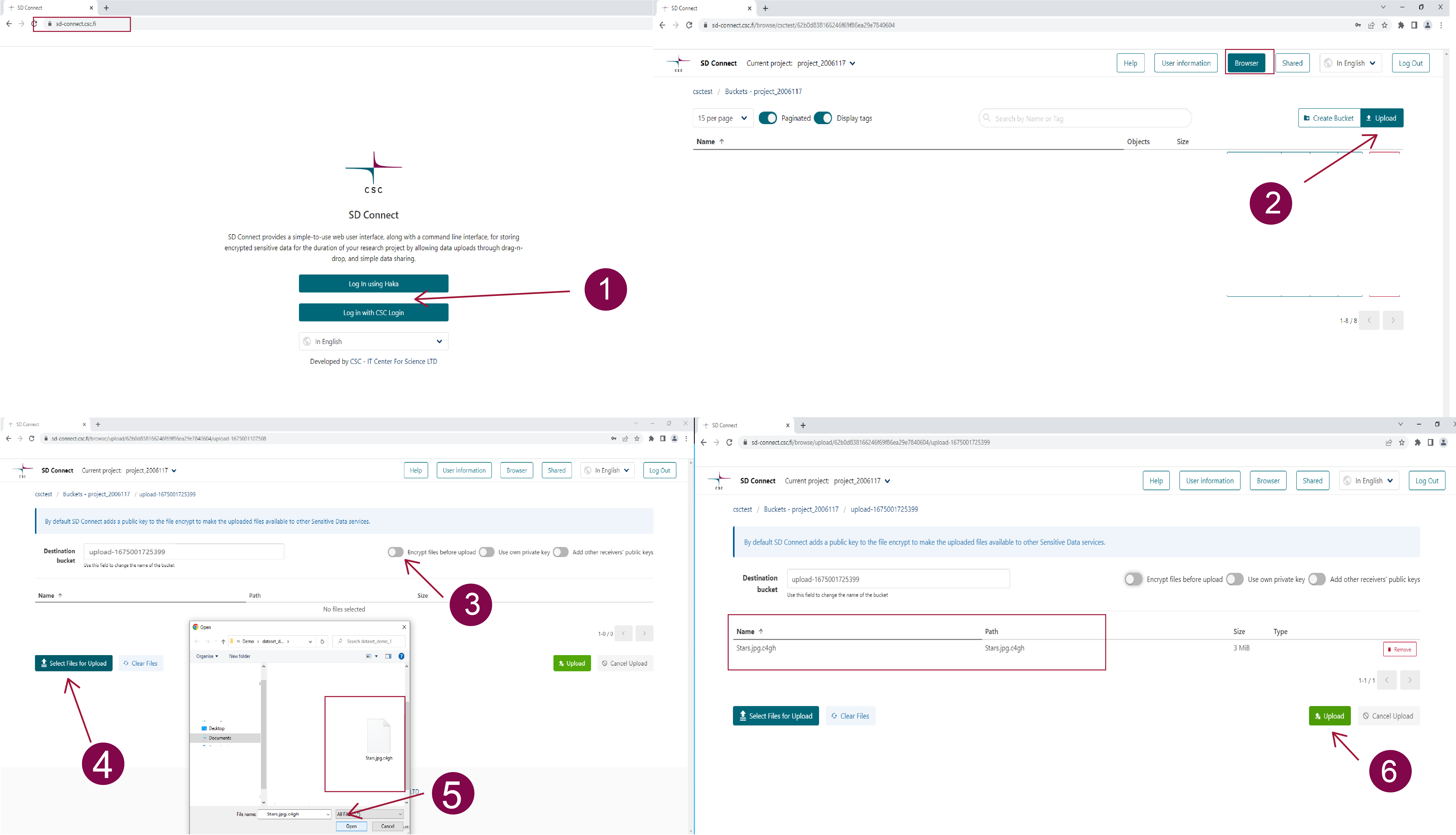Toggle the Paginated switch

tap(768, 118)
